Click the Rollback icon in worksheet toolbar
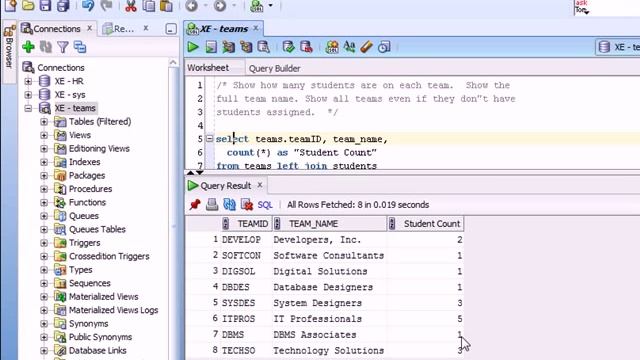 point(306,47)
